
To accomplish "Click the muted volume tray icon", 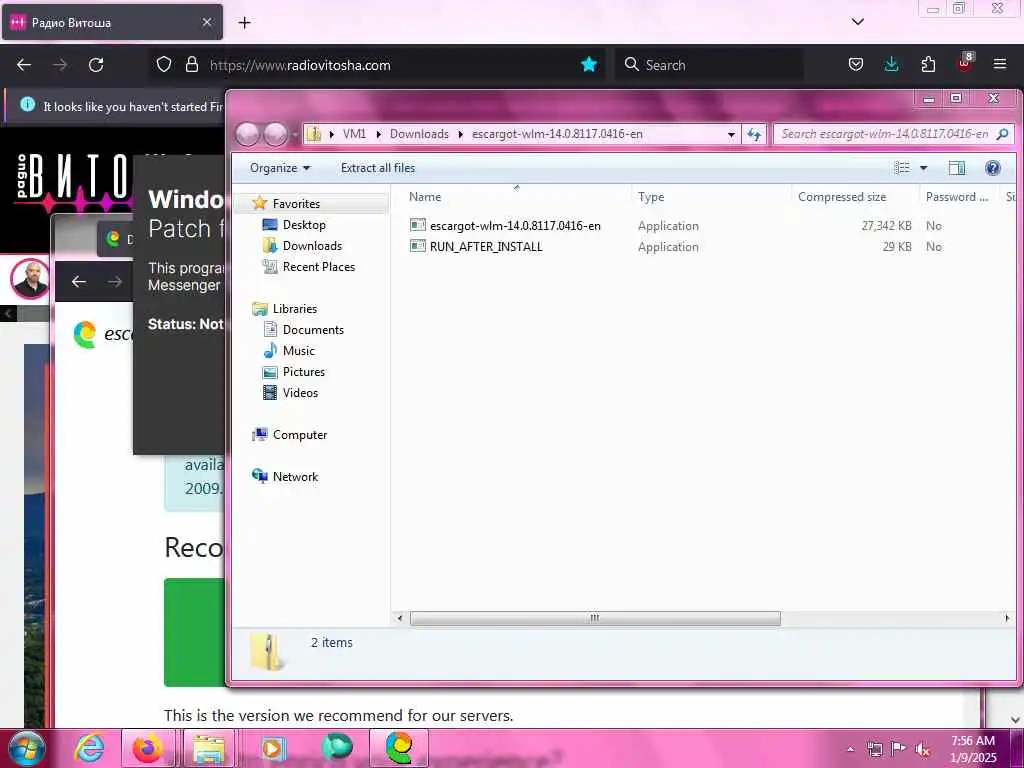I will [922, 749].
